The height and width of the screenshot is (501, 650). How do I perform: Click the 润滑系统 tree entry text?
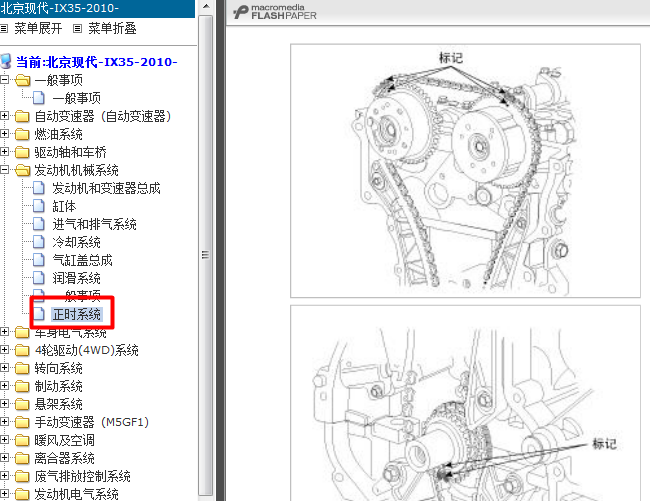point(77,278)
